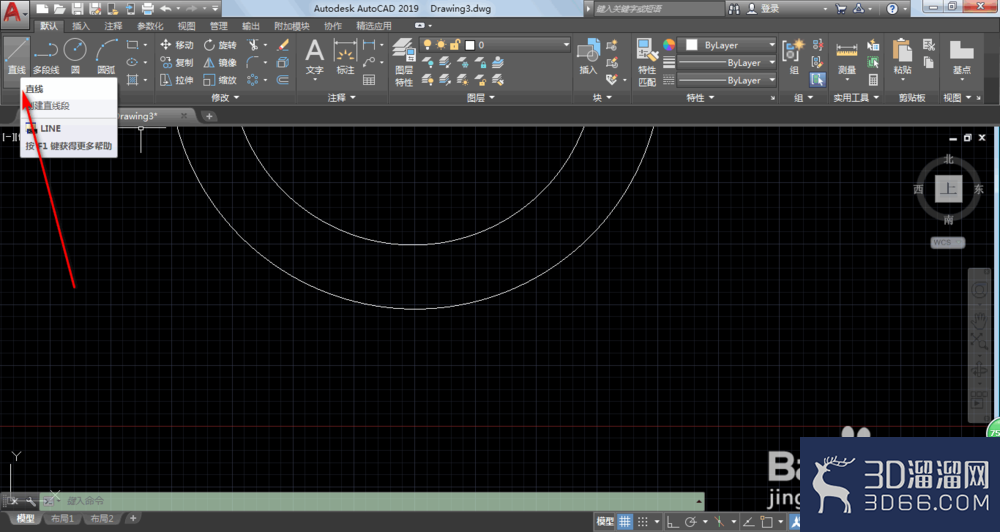Click the offset tool icon

pos(283,80)
